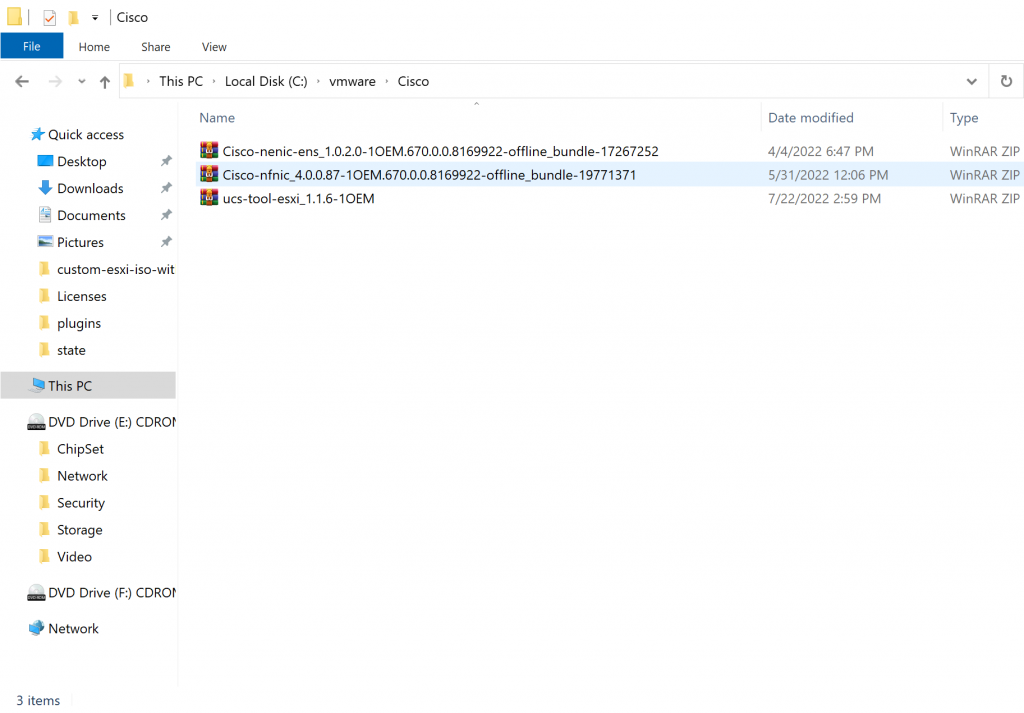Click the pin icon next to Downloads
The image size is (1024, 713).
(x=167, y=188)
